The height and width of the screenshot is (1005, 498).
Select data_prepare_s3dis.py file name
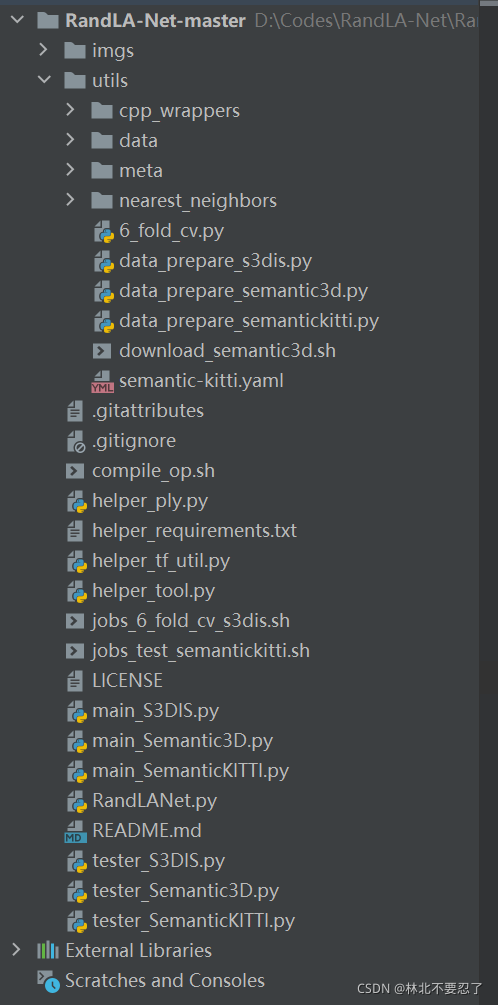pyautogui.click(x=215, y=261)
